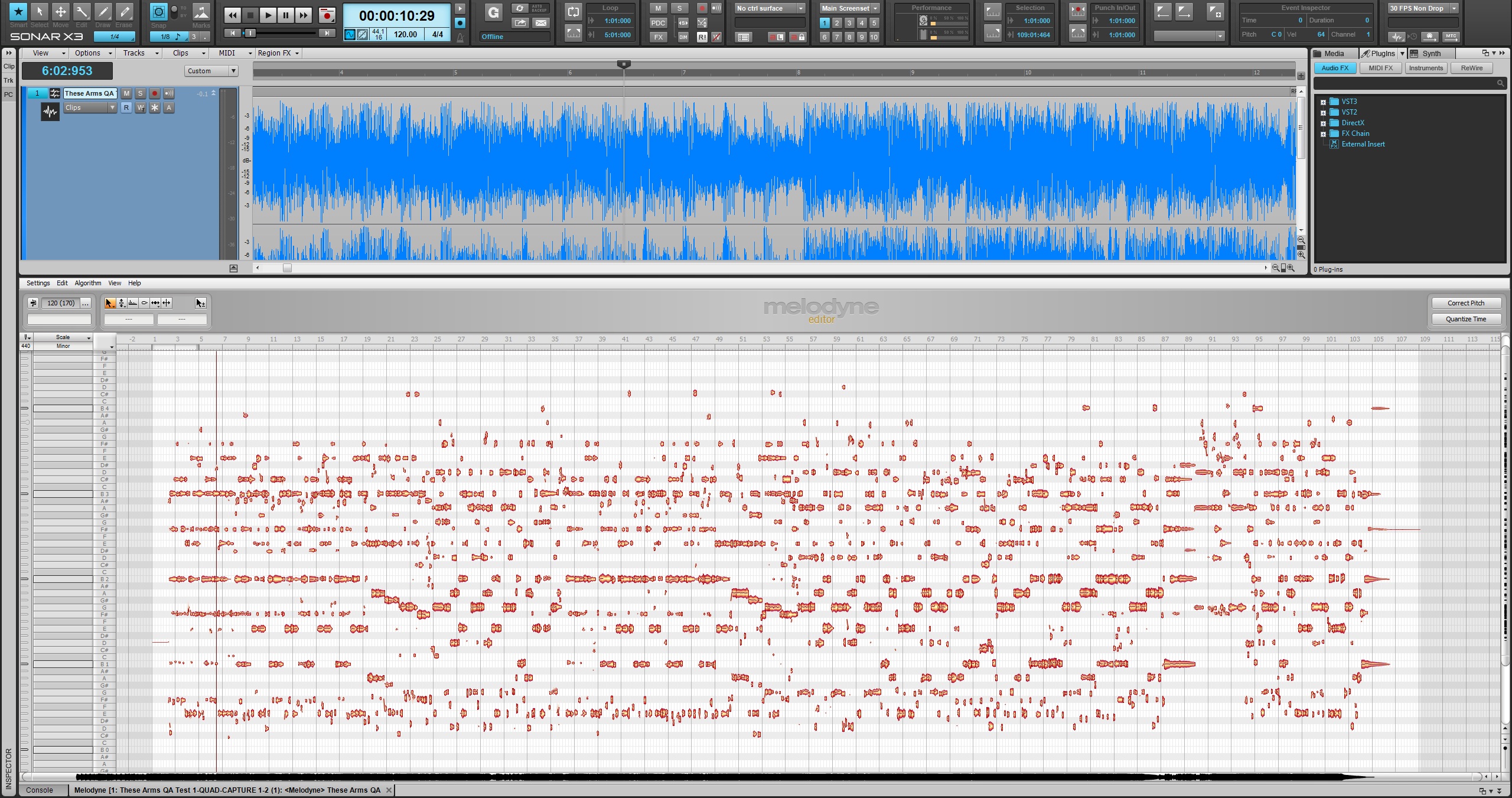Expand the DirectX folder
The image size is (1512, 798).
click(1324, 123)
